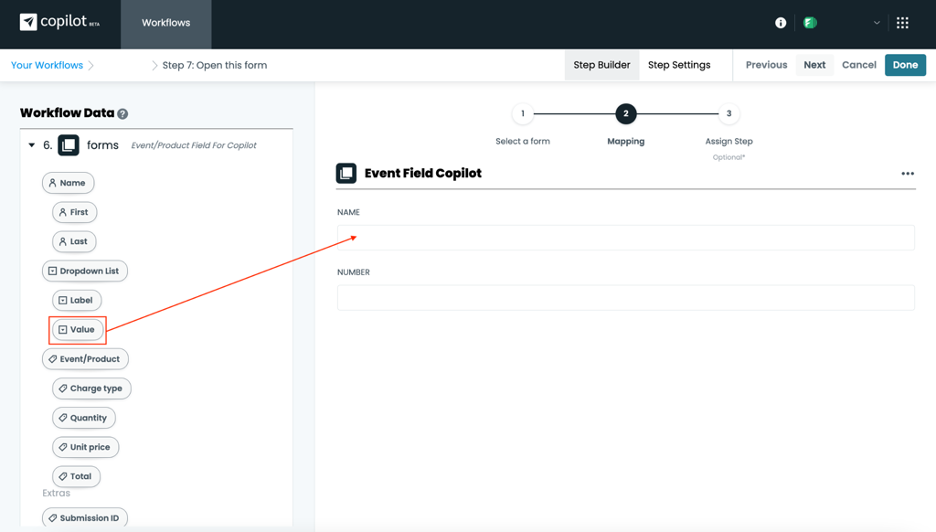Open the apps grid icon
This screenshot has width=936, height=532.
coord(902,23)
